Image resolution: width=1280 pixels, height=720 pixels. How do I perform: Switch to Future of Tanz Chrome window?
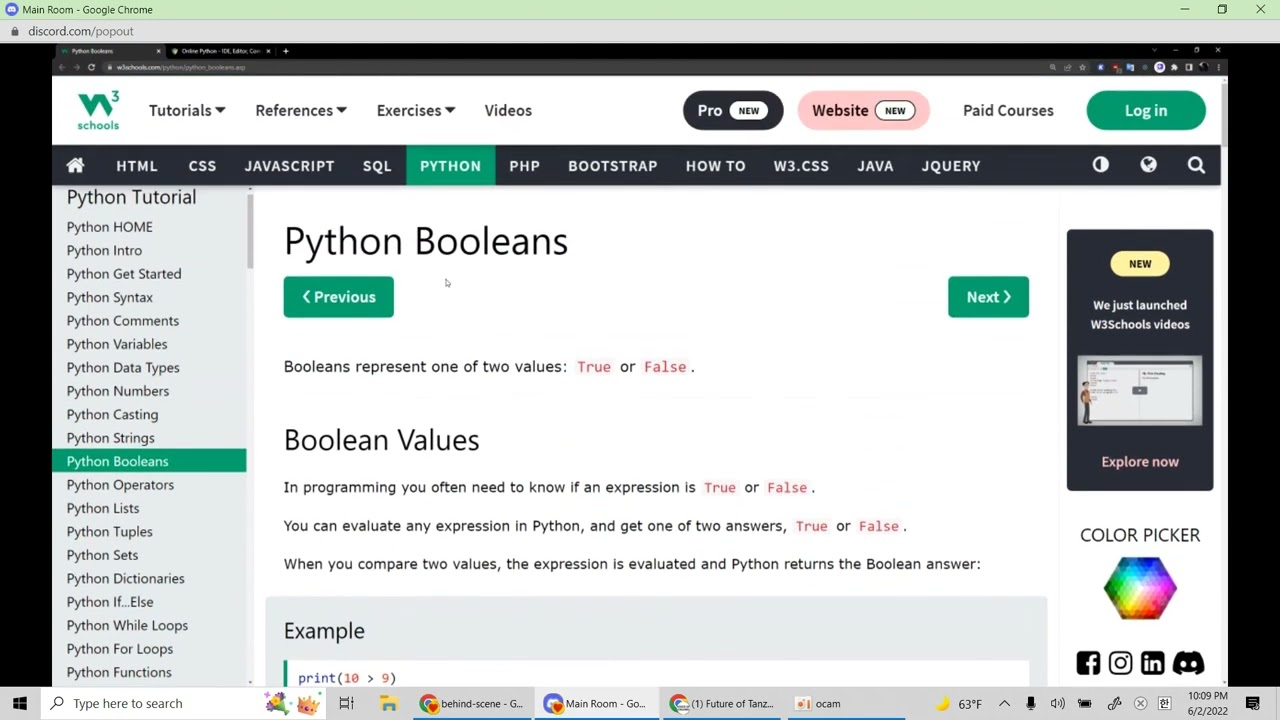click(x=722, y=703)
